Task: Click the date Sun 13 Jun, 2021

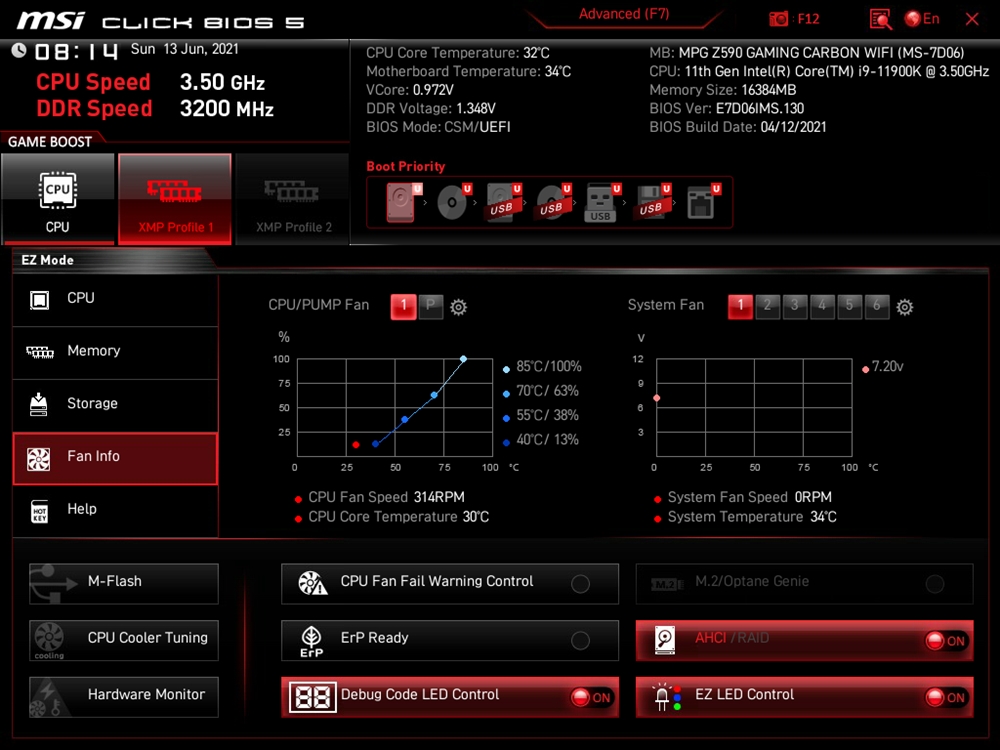Action: (x=184, y=49)
